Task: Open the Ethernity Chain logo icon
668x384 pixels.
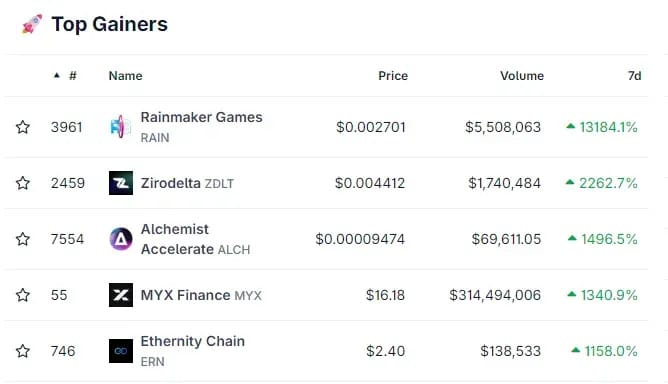Action: [x=121, y=351]
